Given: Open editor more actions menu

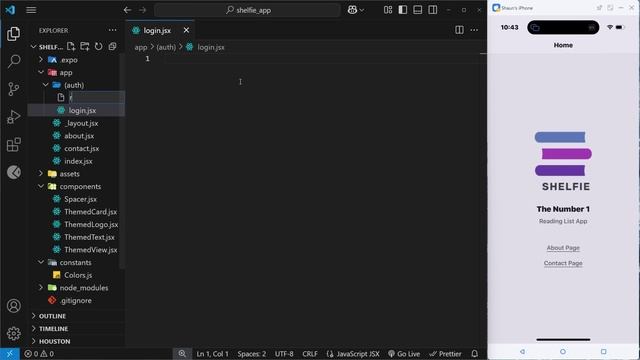Looking at the screenshot, I should pyautogui.click(x=474, y=30).
